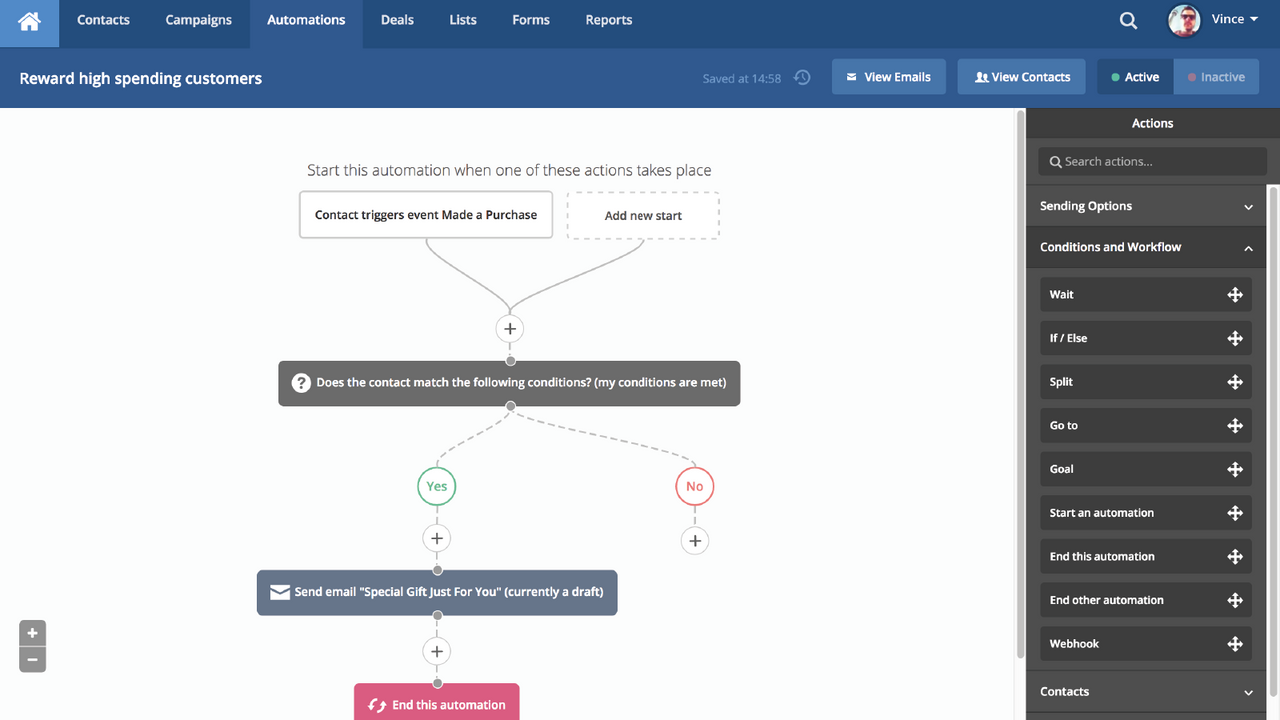Switch the automation to Inactive

(x=1216, y=76)
